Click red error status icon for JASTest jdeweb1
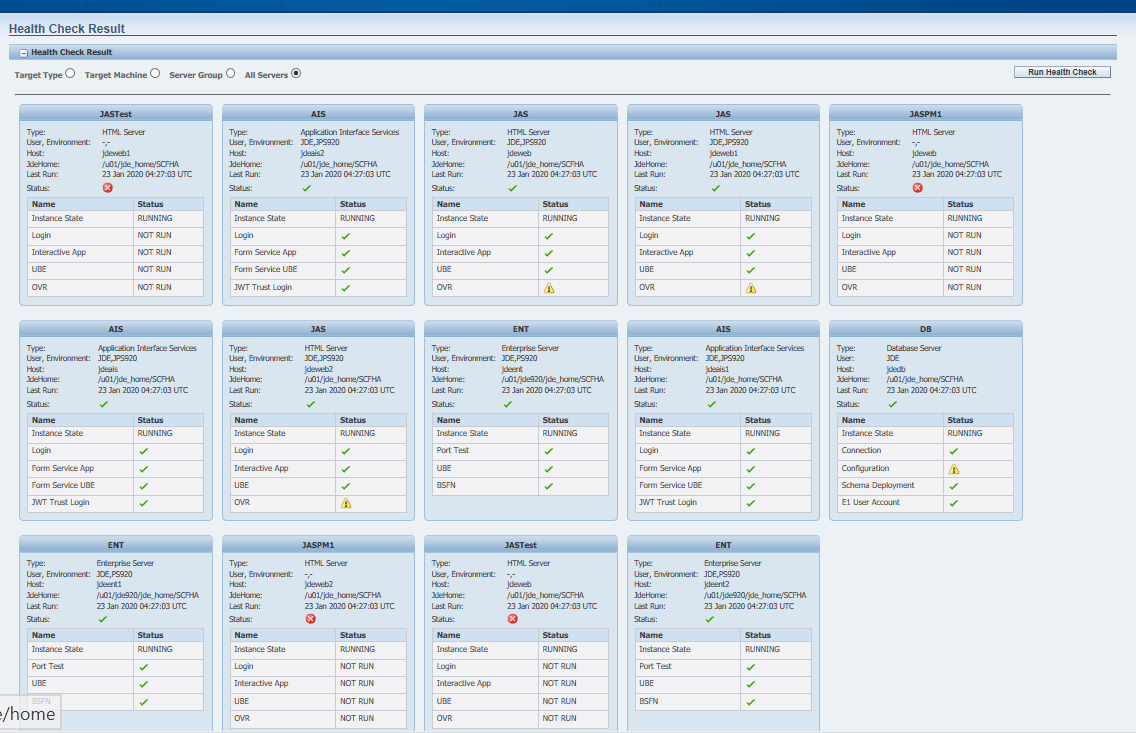 click(x=107, y=188)
